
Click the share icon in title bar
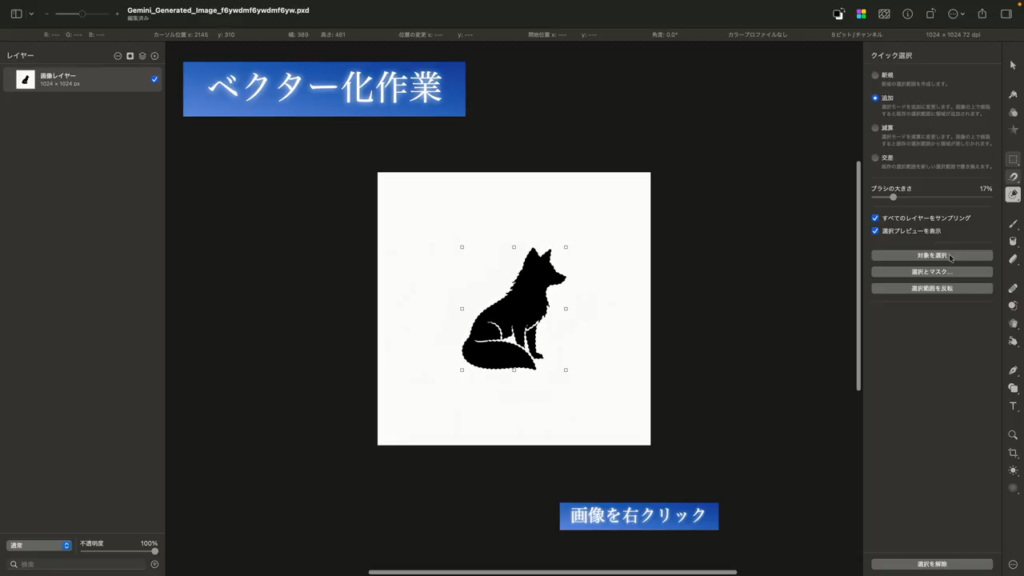point(981,14)
